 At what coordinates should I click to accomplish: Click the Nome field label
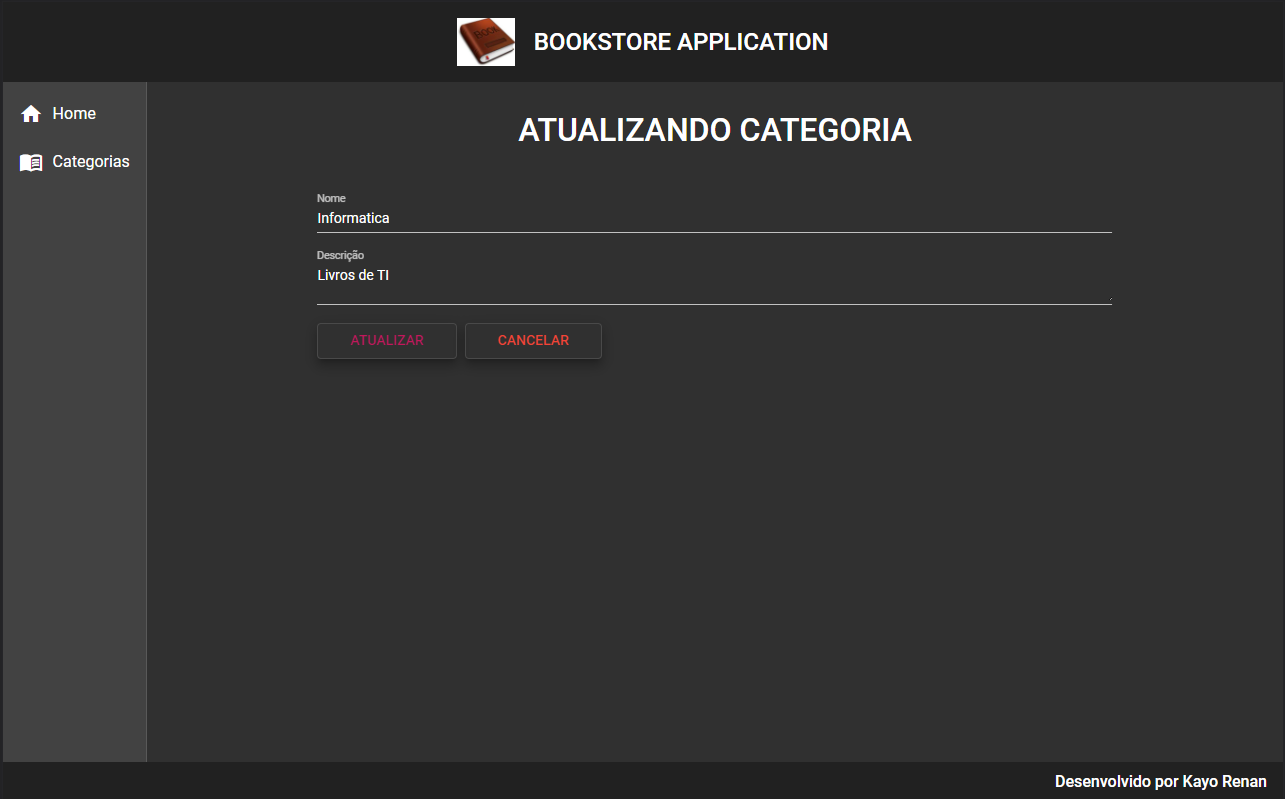331,198
